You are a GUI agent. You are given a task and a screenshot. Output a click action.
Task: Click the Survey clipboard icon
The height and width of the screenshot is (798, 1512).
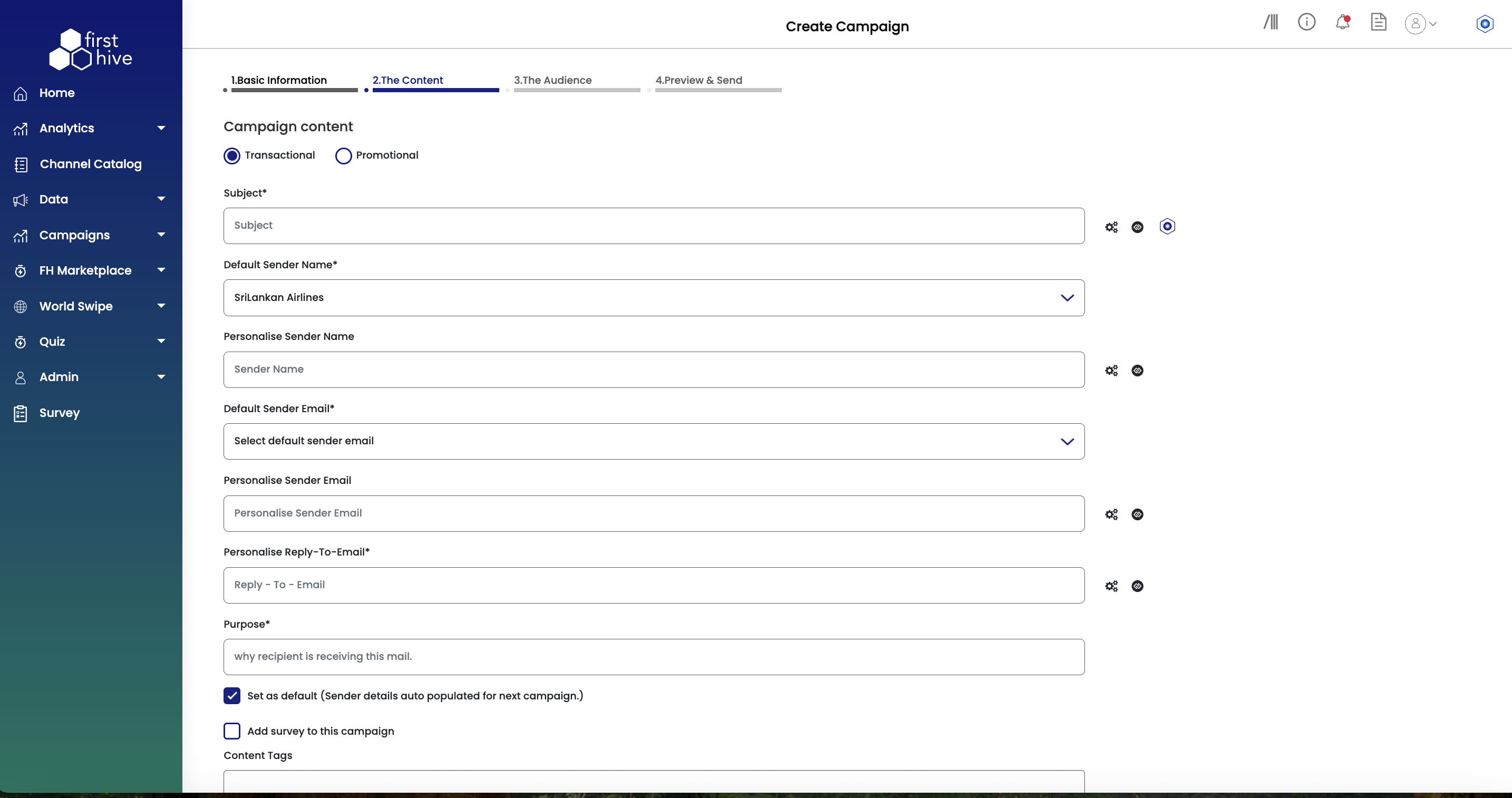coord(21,414)
